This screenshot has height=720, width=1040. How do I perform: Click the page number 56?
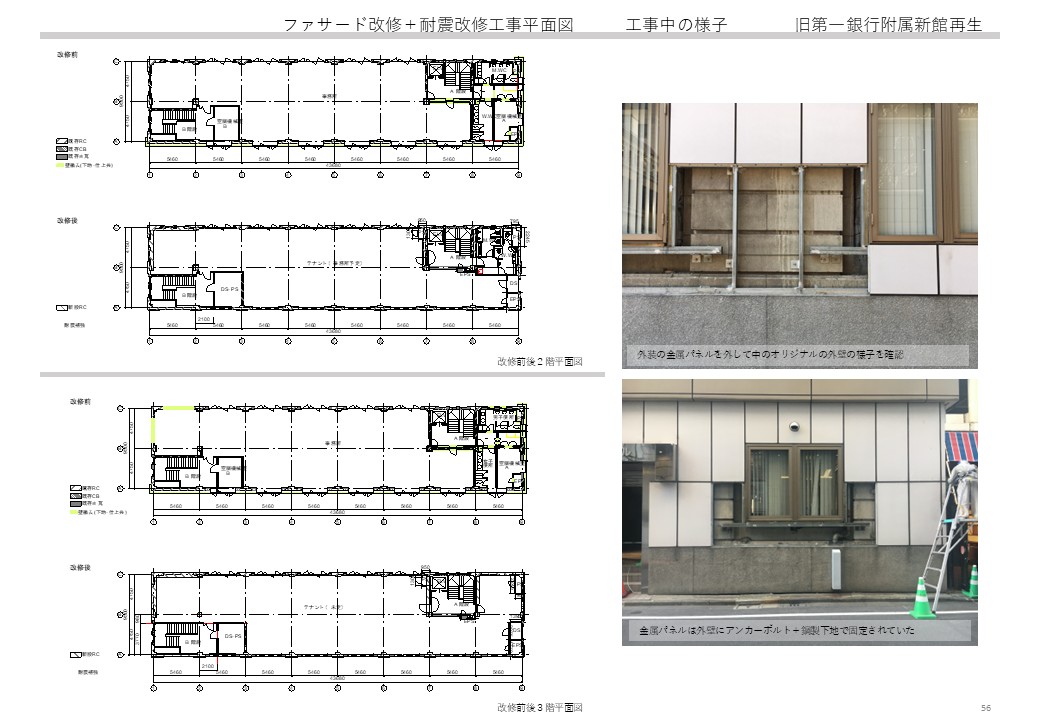click(x=985, y=706)
